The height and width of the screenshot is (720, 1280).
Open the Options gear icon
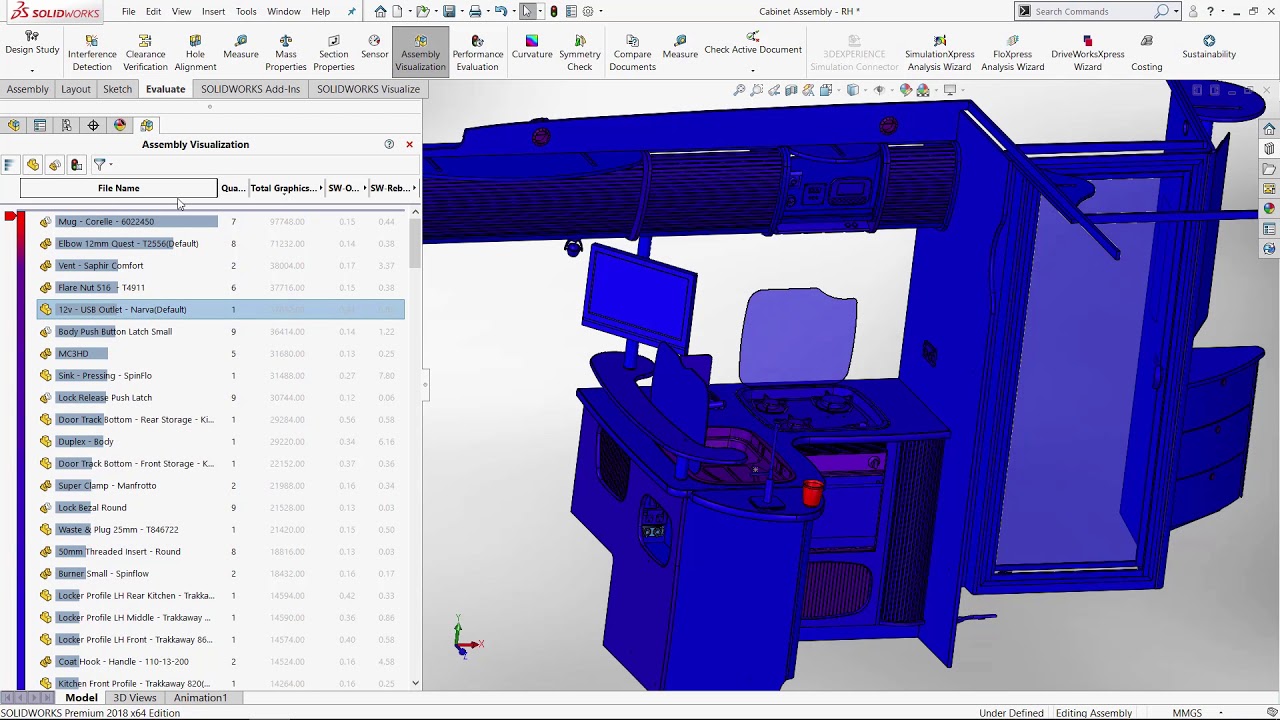pyautogui.click(x=587, y=11)
